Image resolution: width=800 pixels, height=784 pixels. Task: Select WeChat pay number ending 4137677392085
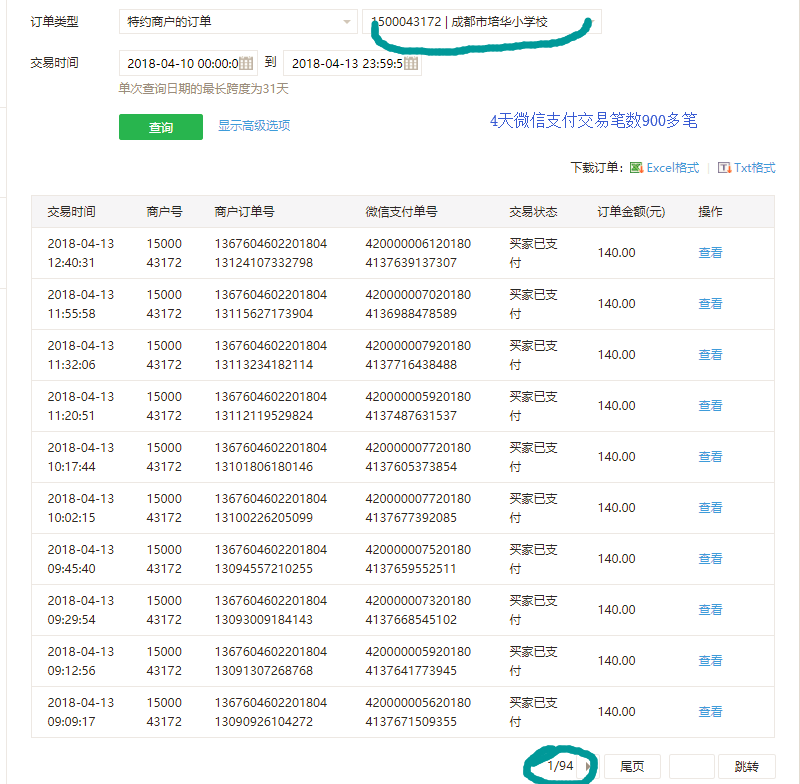tap(418, 508)
